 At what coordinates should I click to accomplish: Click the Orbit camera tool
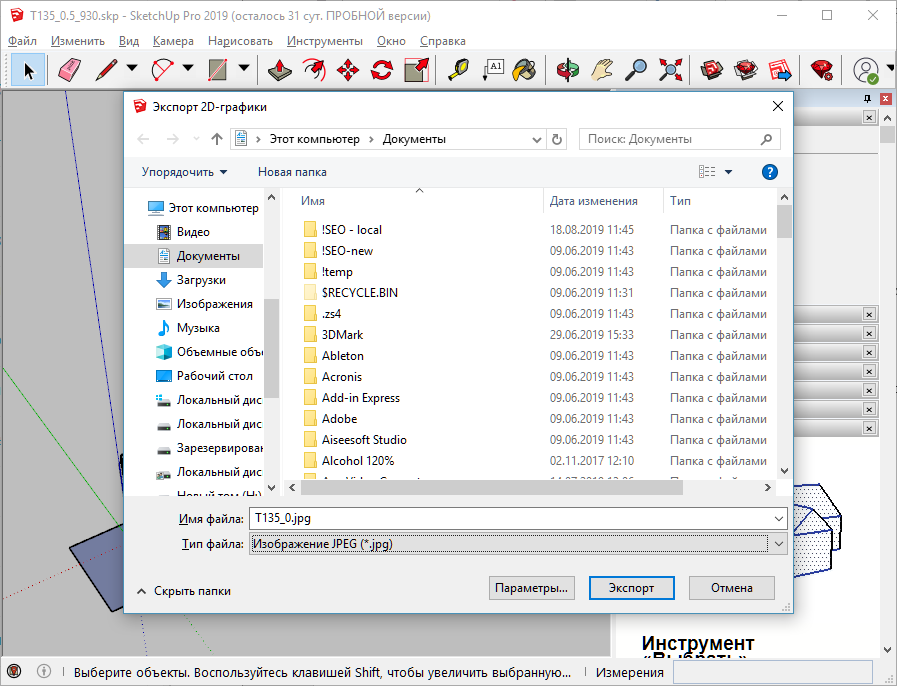568,69
